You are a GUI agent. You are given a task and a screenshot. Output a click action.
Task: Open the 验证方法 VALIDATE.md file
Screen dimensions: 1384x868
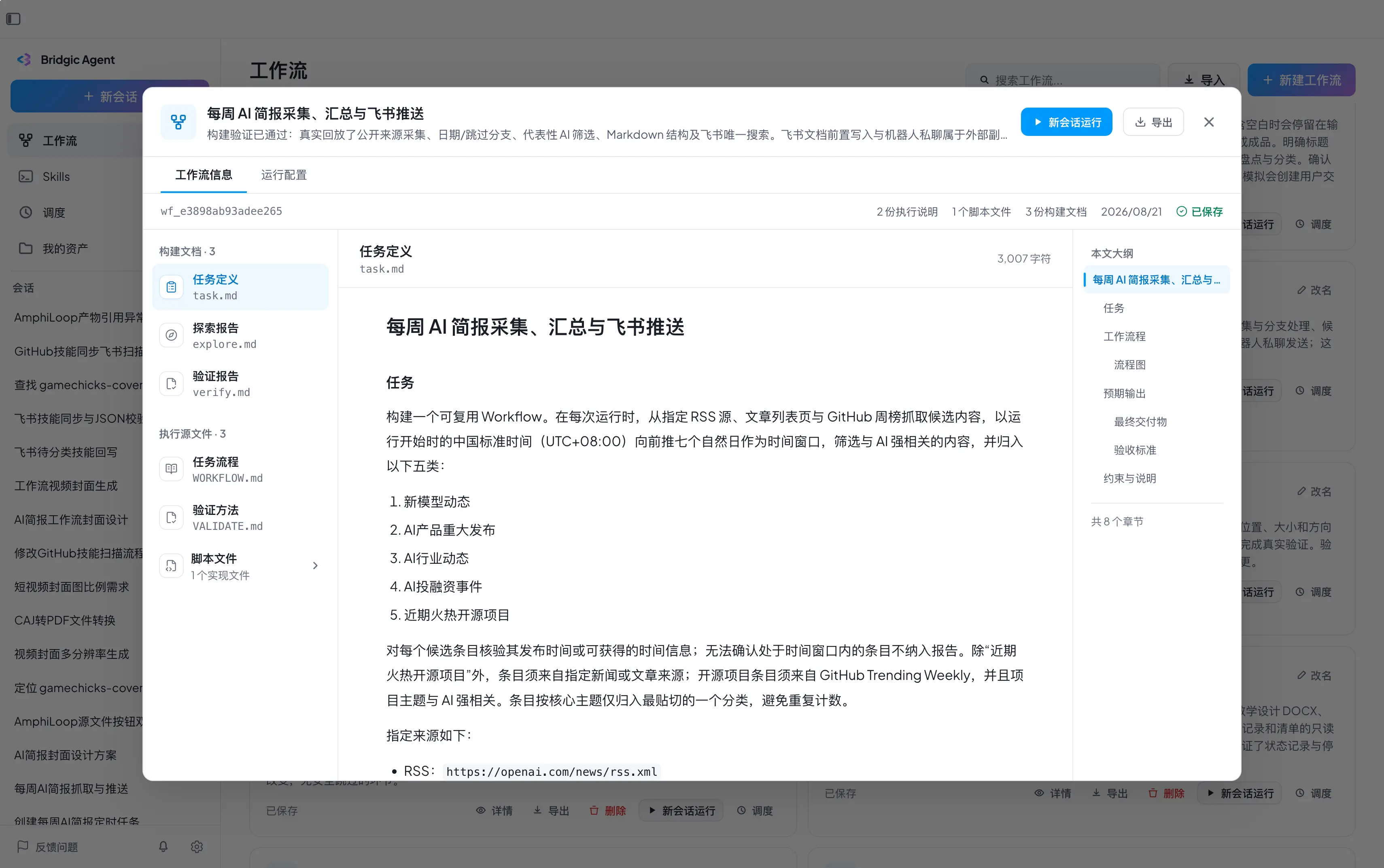(240, 517)
